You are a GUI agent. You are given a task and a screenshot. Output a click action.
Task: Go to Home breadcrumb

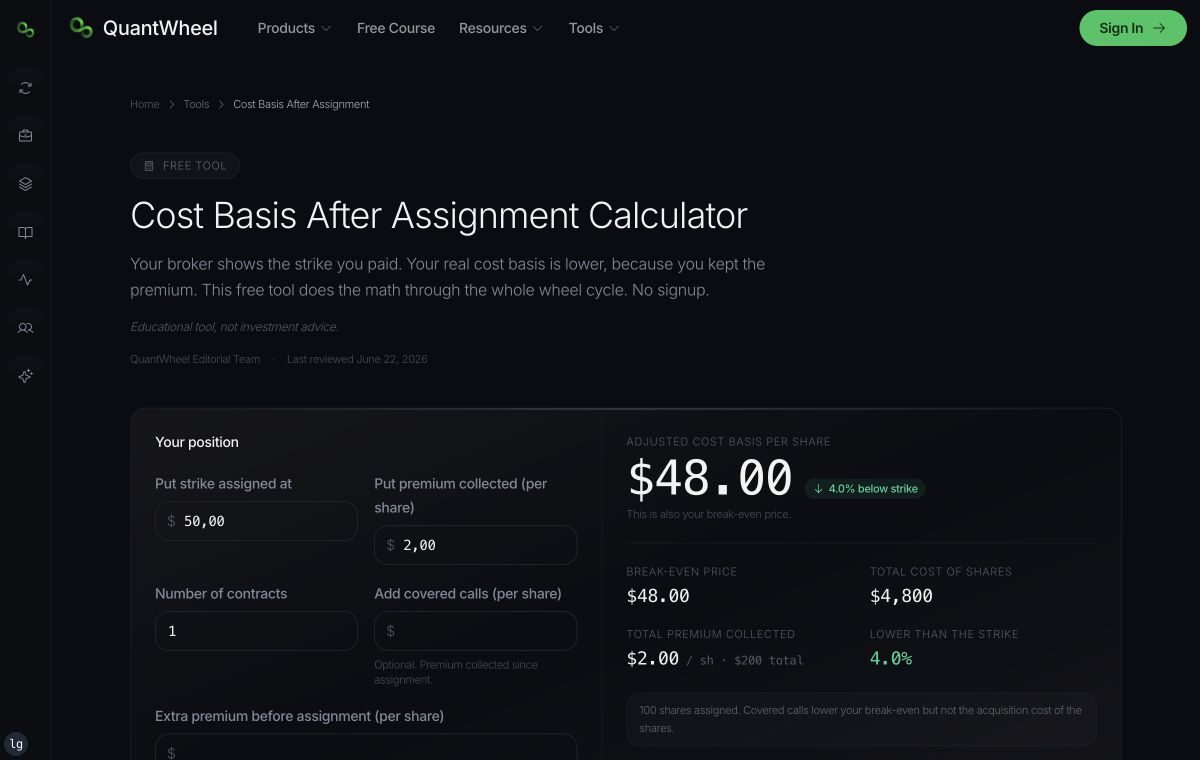click(145, 104)
